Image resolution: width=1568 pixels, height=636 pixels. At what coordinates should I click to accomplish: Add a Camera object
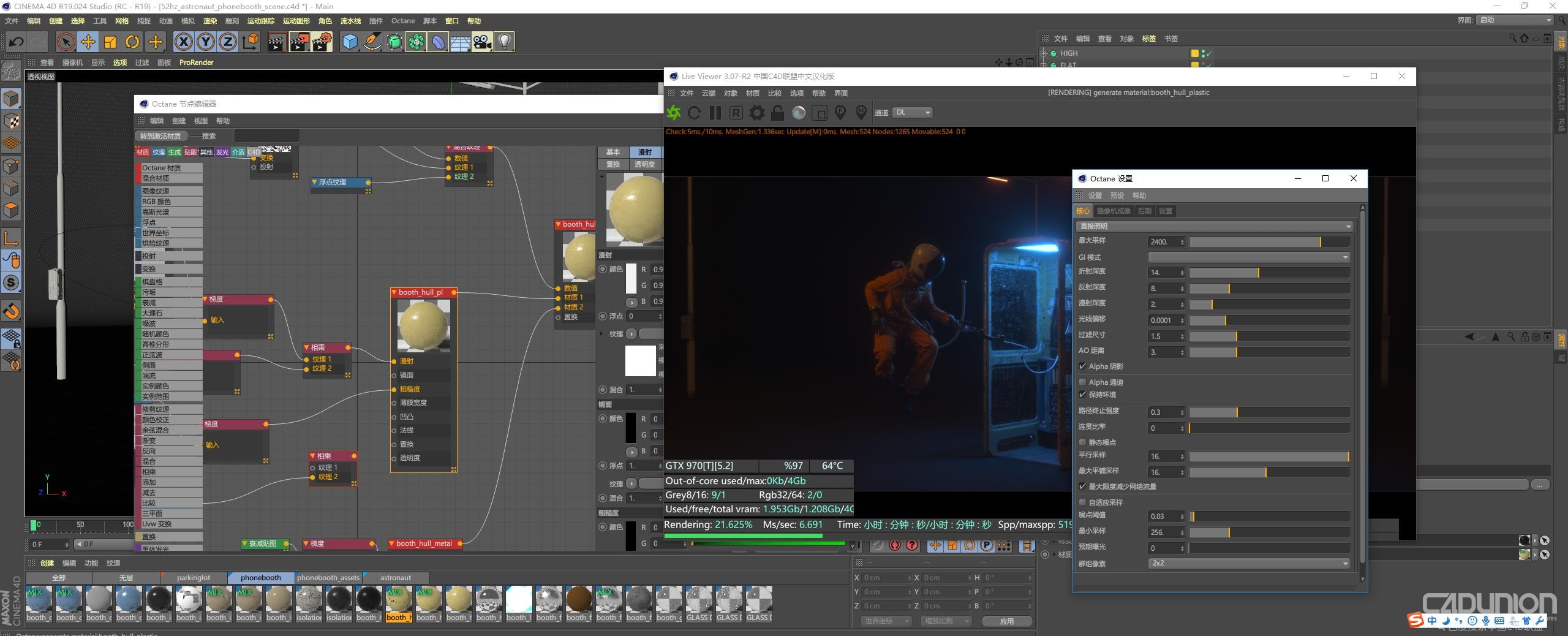pyautogui.click(x=482, y=42)
